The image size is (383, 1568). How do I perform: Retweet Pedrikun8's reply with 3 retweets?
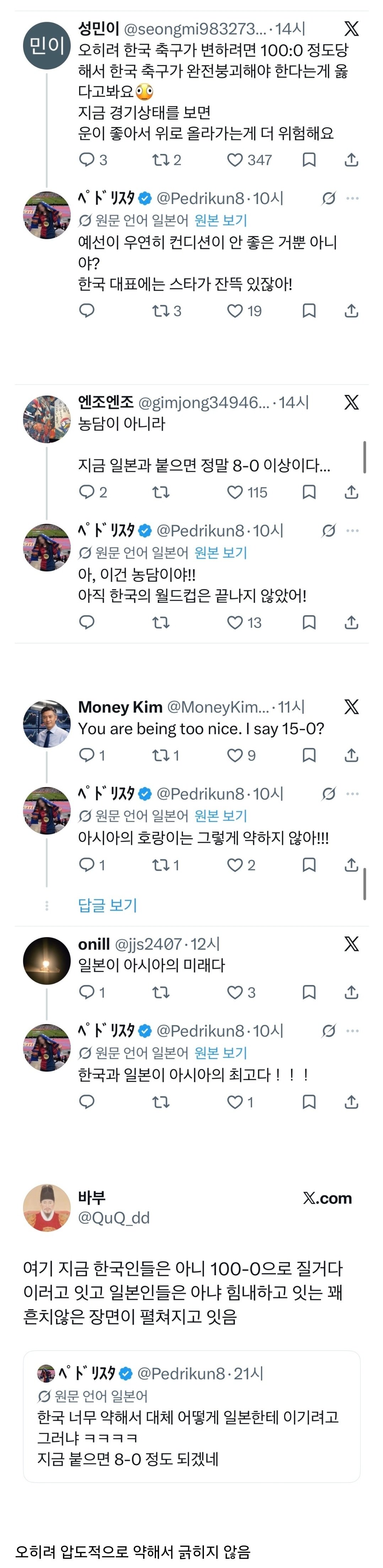pos(167,311)
